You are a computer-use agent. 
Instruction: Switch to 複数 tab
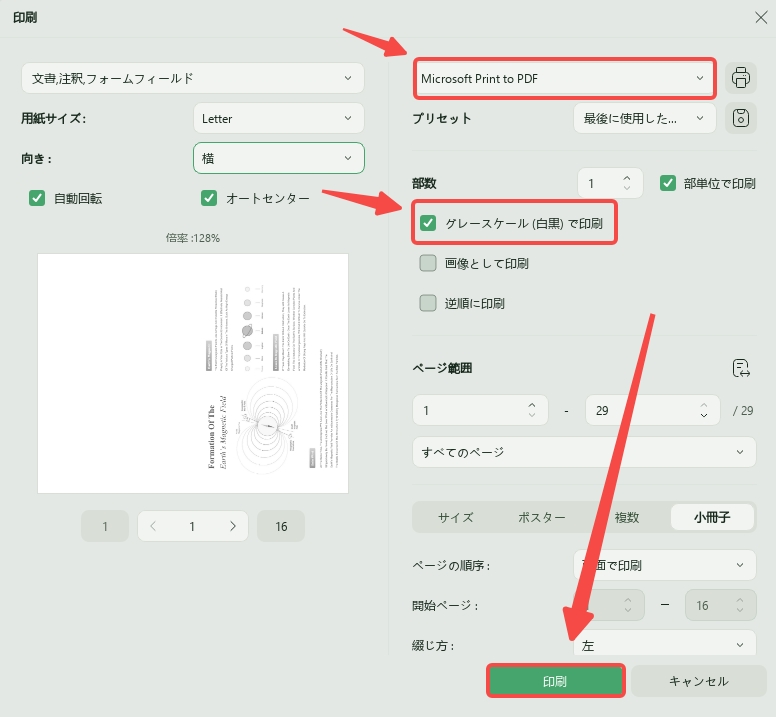click(x=627, y=517)
